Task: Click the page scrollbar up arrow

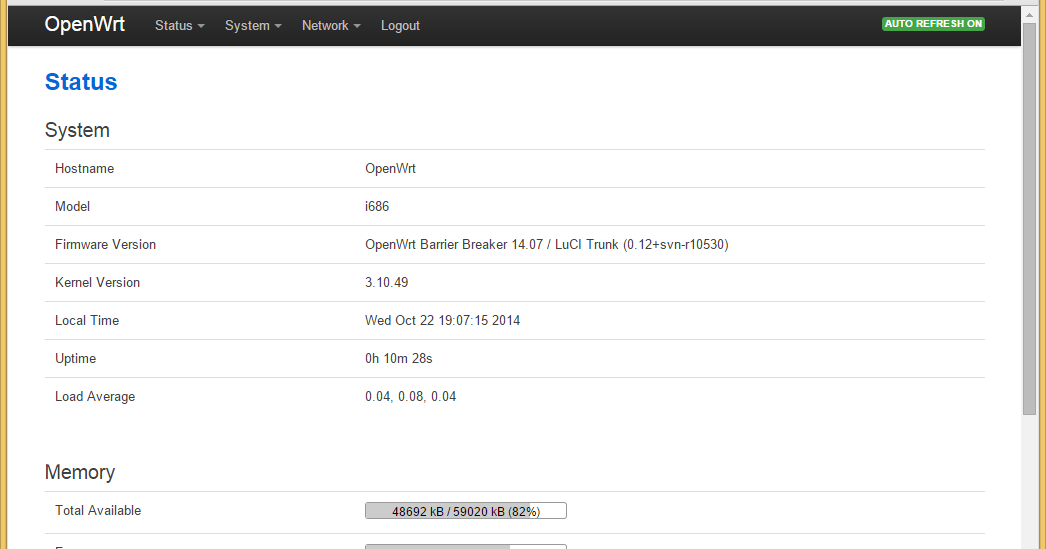Action: pos(1029,14)
